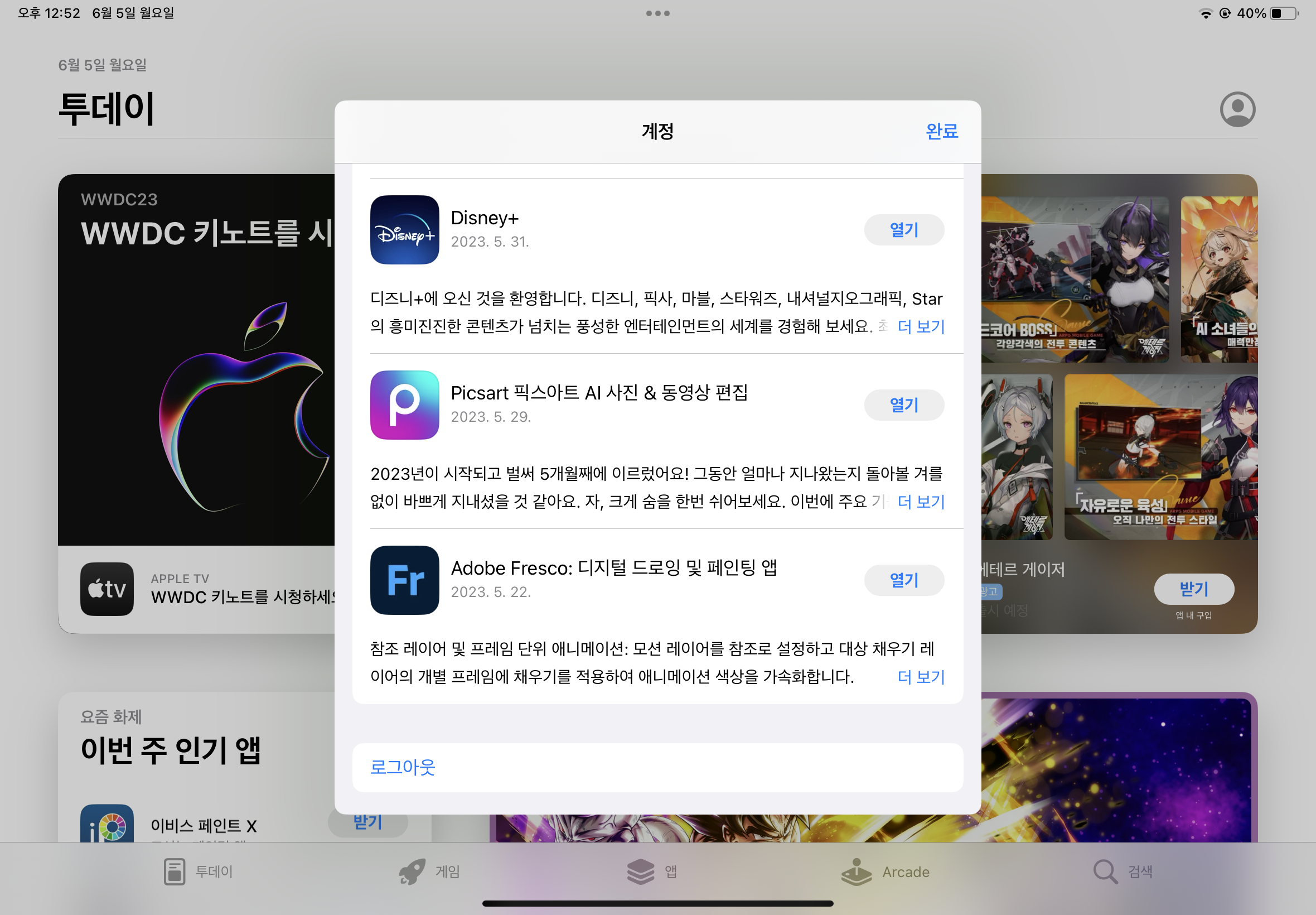Image resolution: width=1316 pixels, height=915 pixels.
Task: Tap the ibis Paint X app icon
Action: [107, 824]
